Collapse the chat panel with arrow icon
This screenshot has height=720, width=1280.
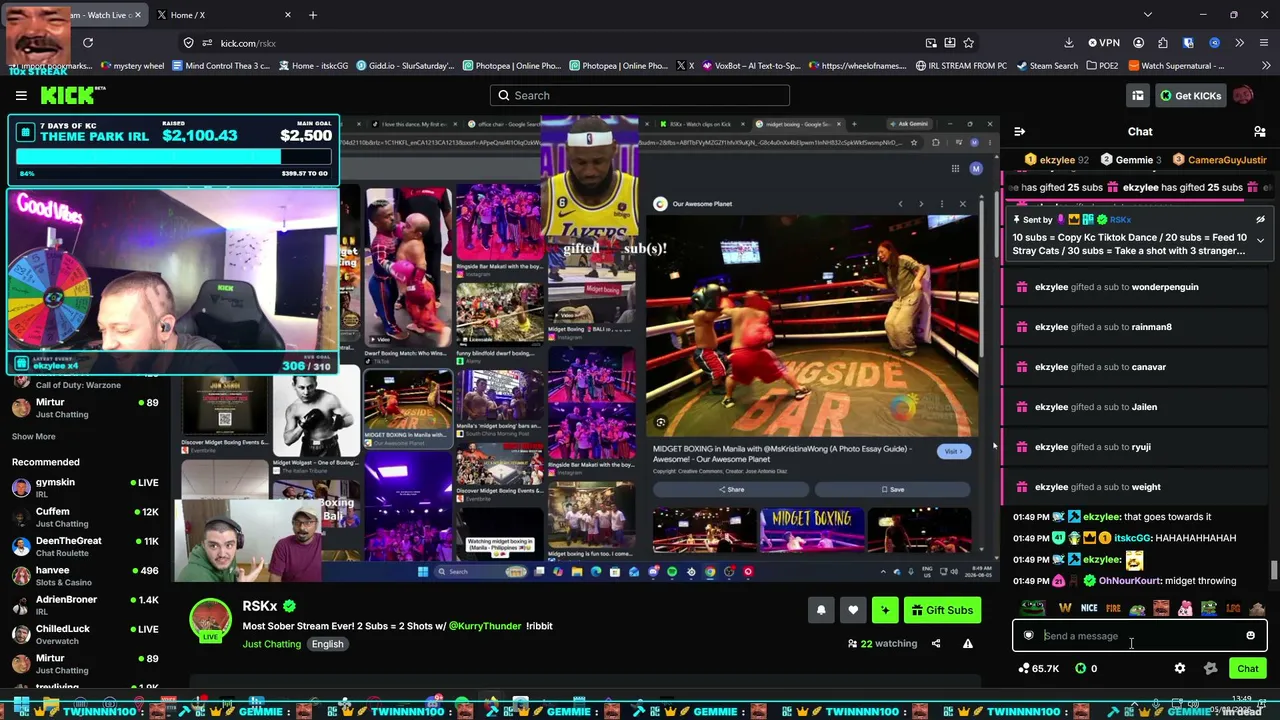click(x=1019, y=131)
